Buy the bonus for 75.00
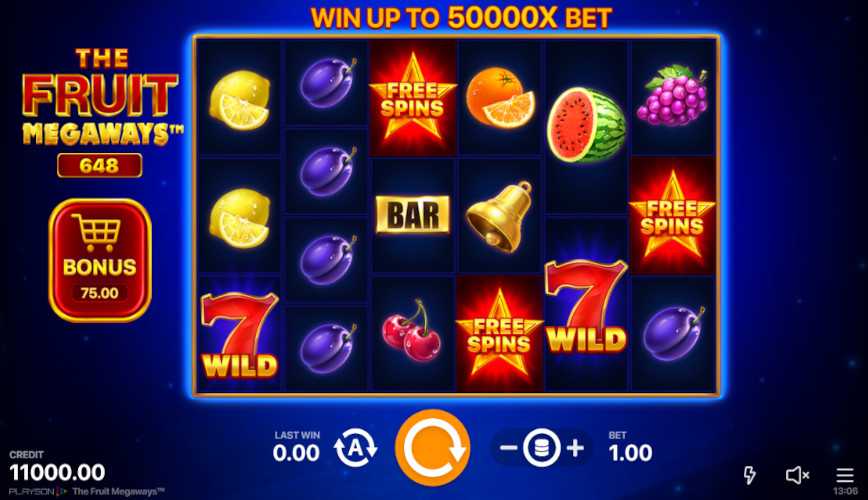 [x=100, y=260]
